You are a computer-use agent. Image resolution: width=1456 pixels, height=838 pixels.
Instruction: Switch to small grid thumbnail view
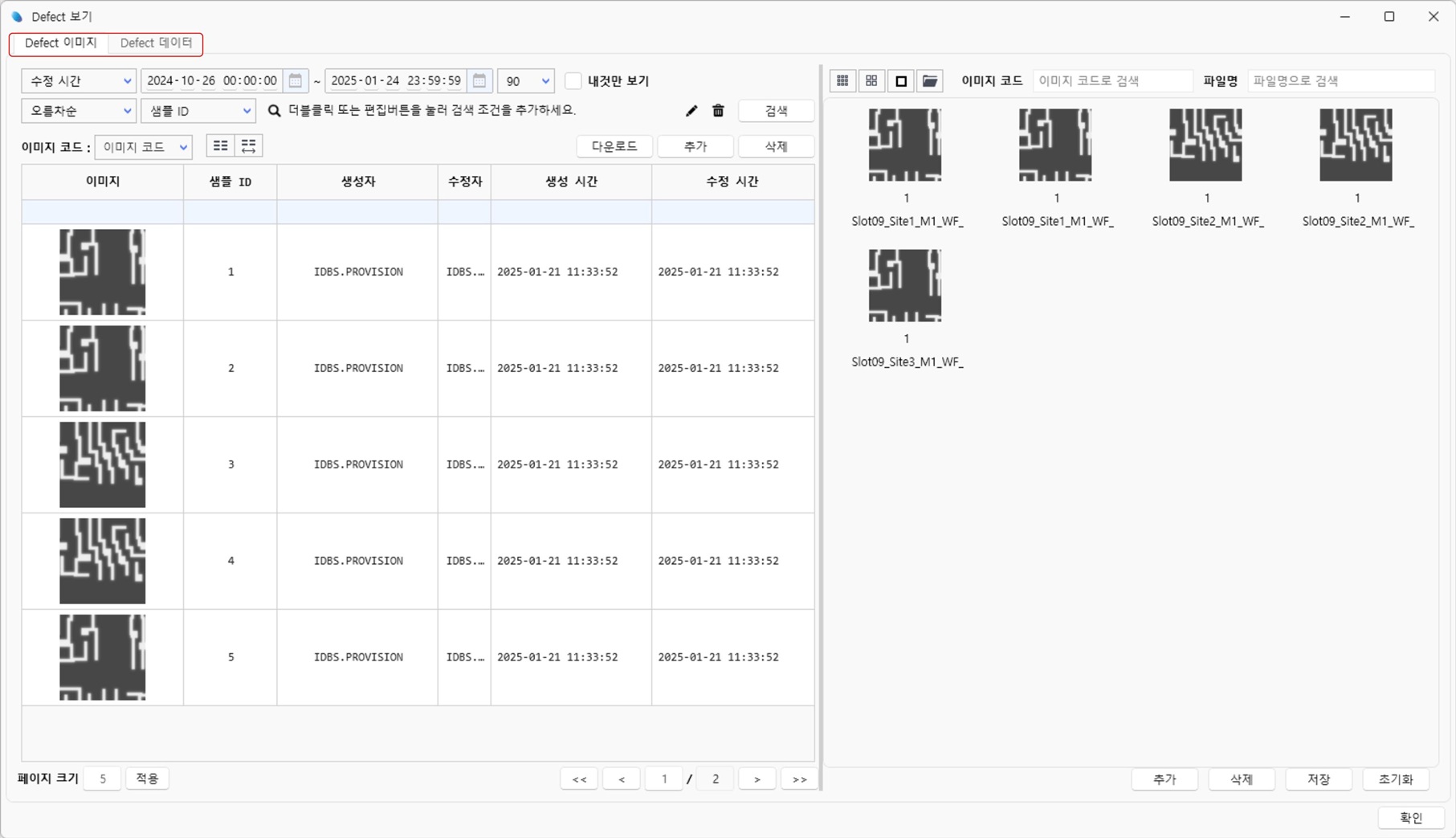tap(842, 81)
